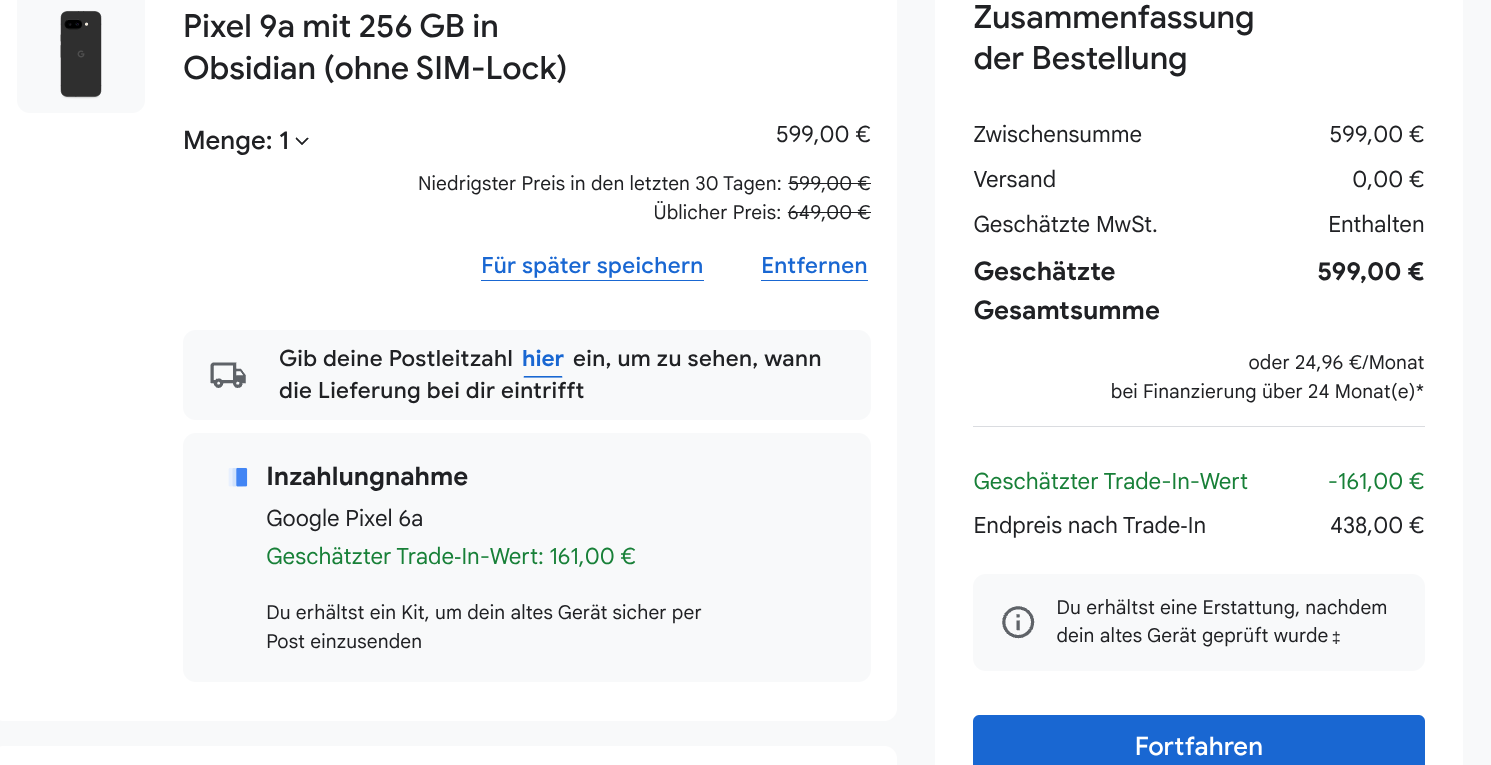Click green trade-in value text in Inzahlungnahme card
Image resolution: width=1491 pixels, height=765 pixels.
451,556
